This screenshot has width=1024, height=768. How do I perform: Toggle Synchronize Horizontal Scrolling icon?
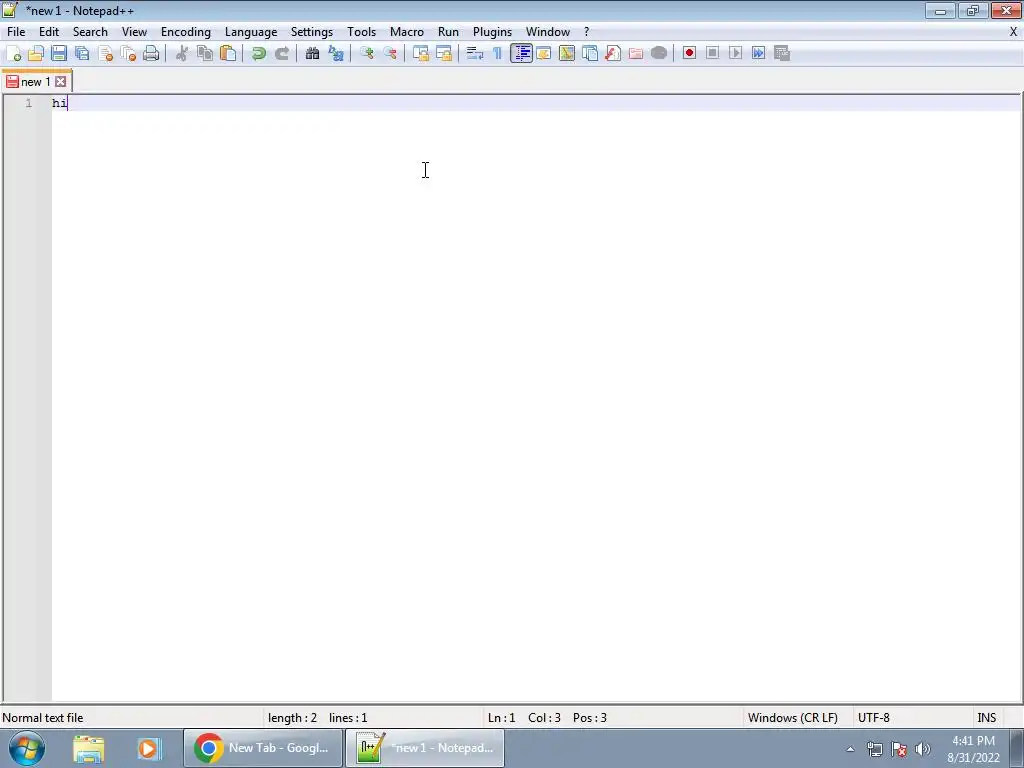tap(443, 54)
